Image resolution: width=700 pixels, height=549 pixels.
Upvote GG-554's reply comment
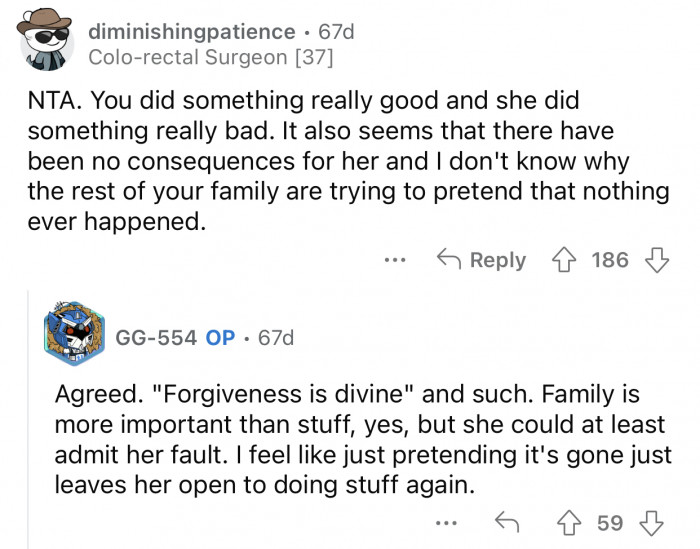(x=574, y=523)
